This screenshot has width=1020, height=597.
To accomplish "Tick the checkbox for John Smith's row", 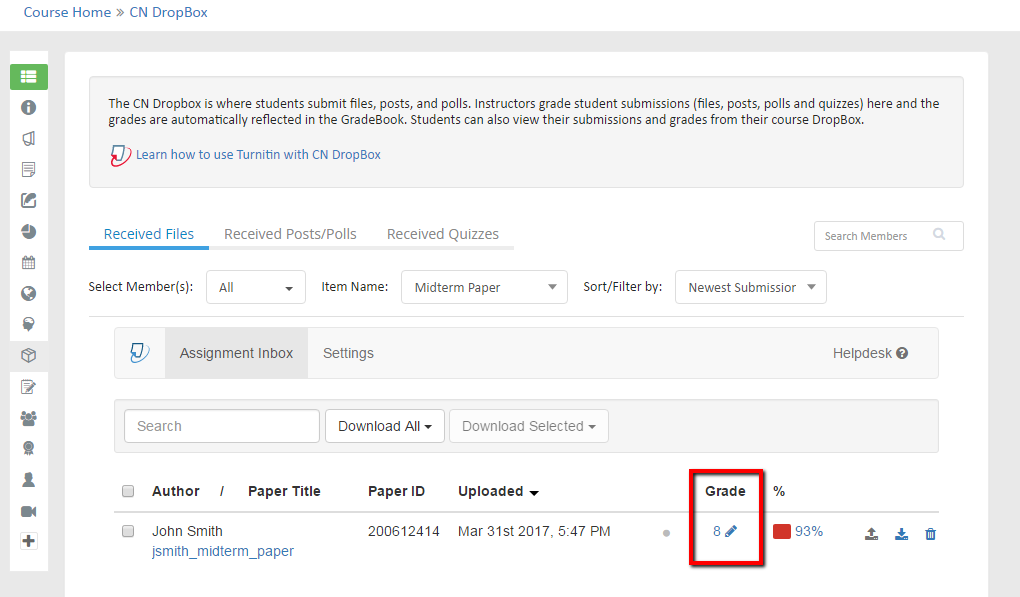I will pyautogui.click(x=128, y=531).
